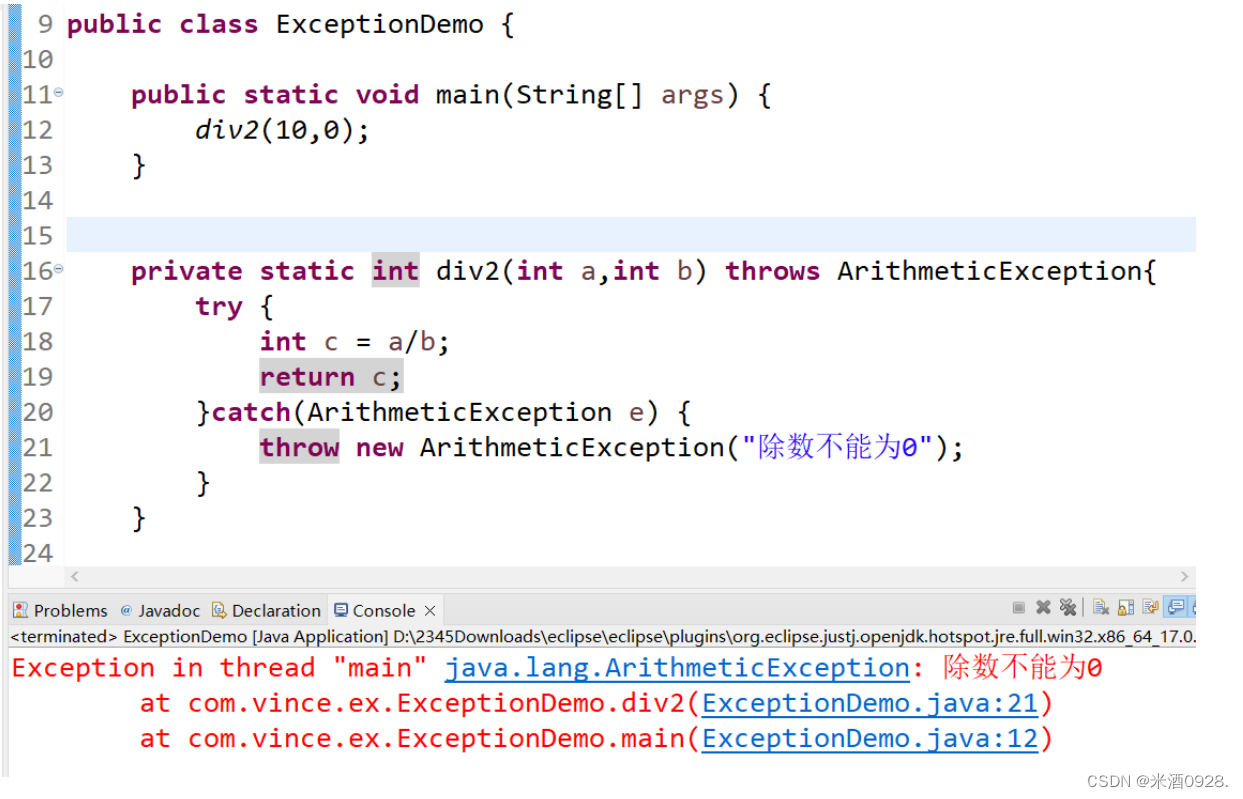Open the ExceptionDemo.java:12 stack trace link
The image size is (1243, 799).
pyautogui.click(x=868, y=739)
